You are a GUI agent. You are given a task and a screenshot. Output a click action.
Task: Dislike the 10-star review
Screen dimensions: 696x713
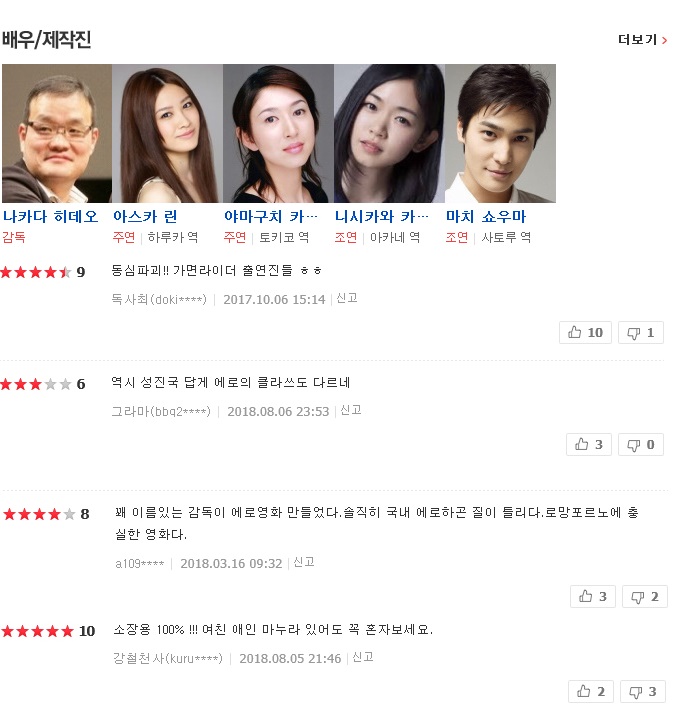(643, 692)
